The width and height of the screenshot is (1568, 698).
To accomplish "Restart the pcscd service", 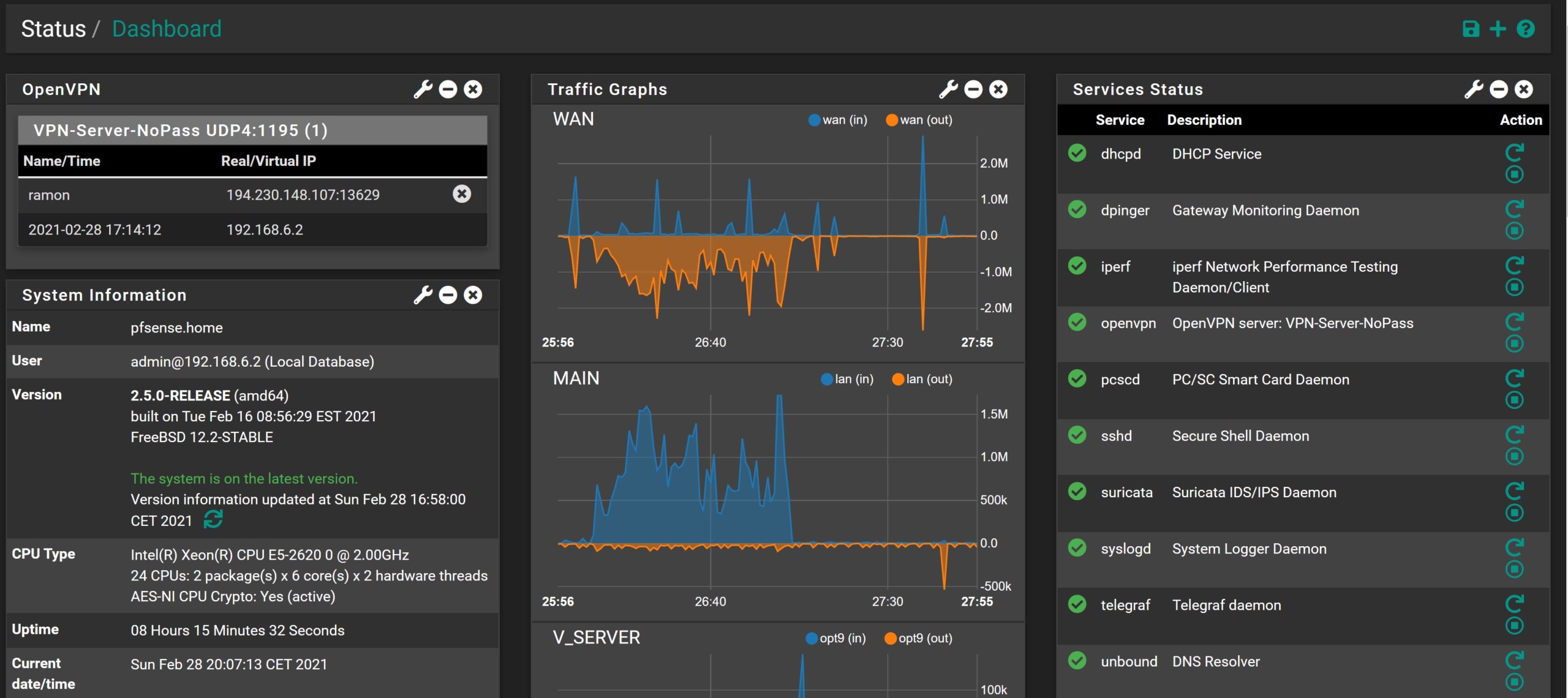I will (1514, 377).
